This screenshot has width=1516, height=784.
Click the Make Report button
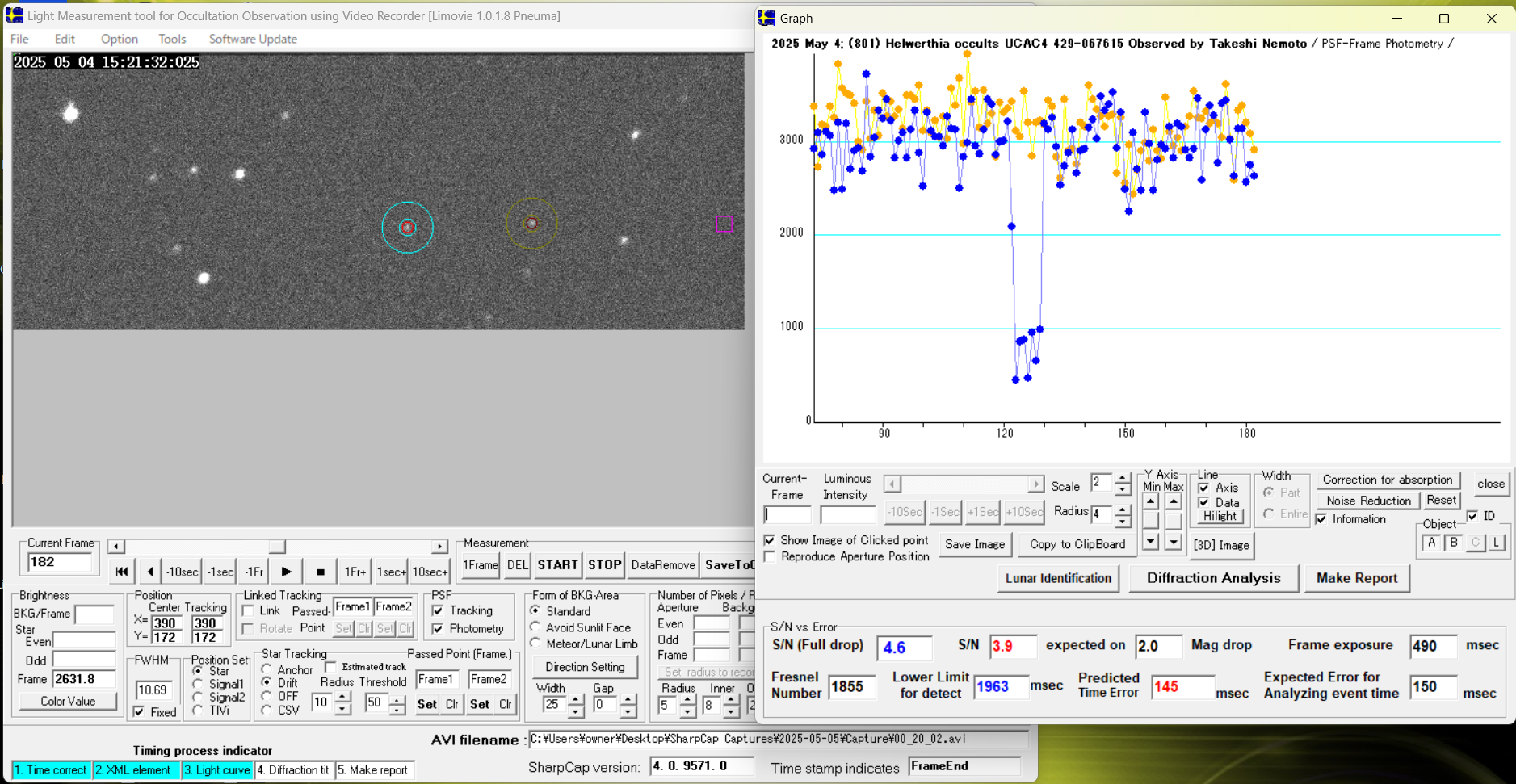(1356, 578)
